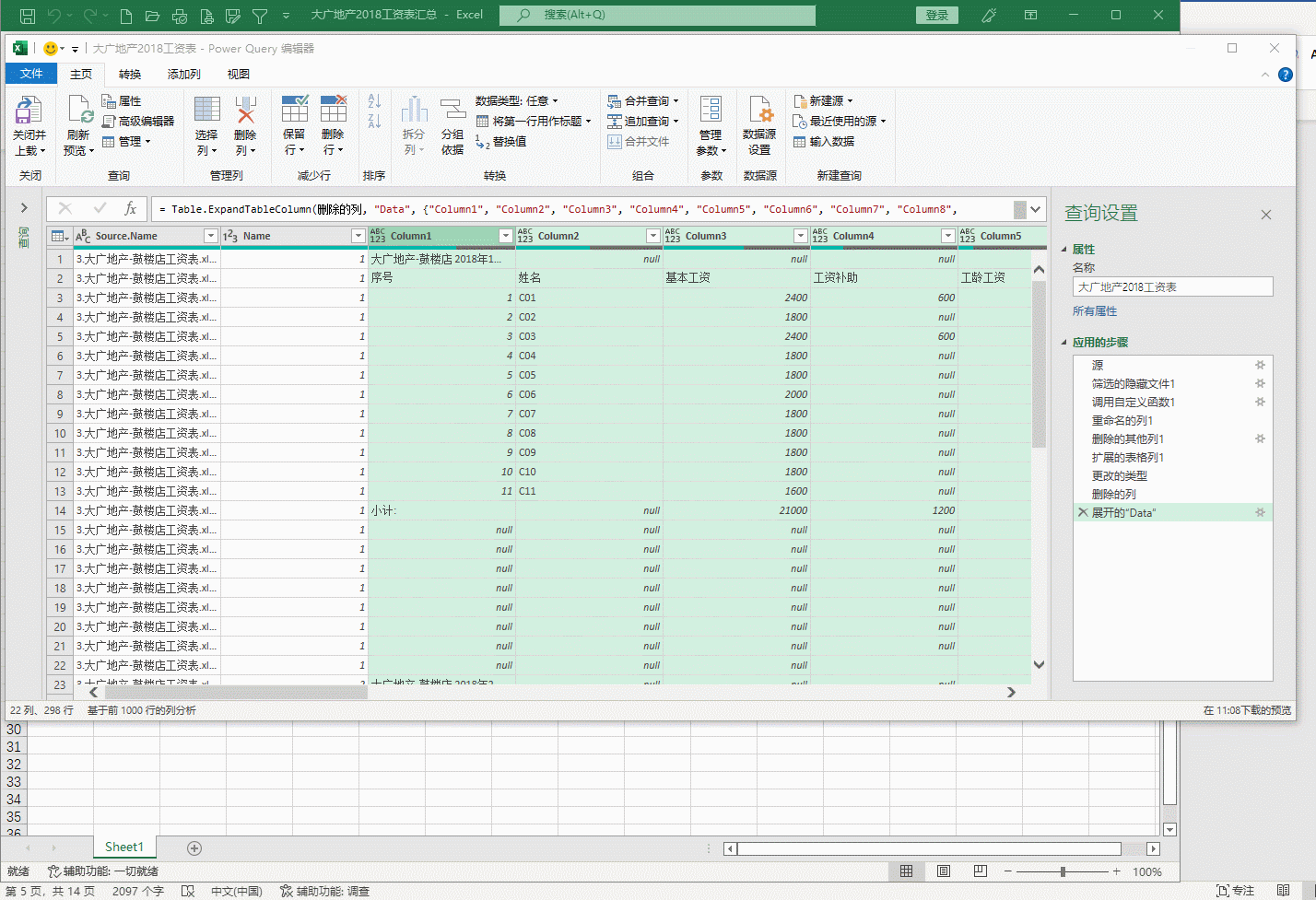
Task: Expand the formula bar with the chevron
Action: pos(1036,209)
